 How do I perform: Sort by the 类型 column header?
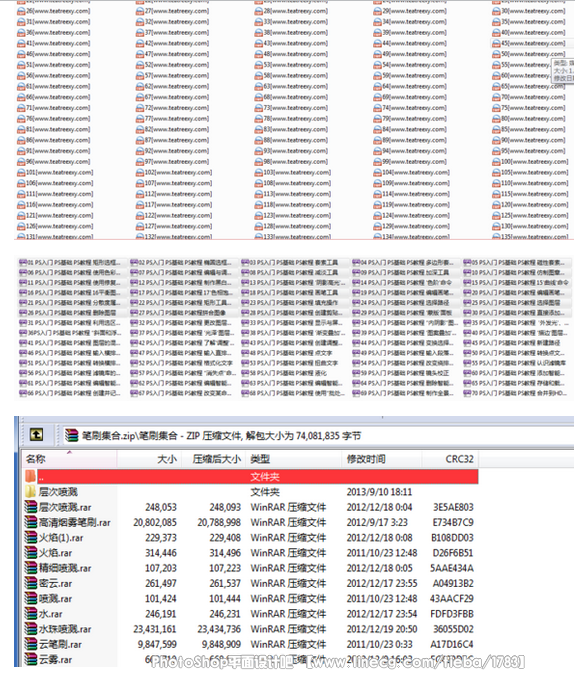click(x=294, y=459)
